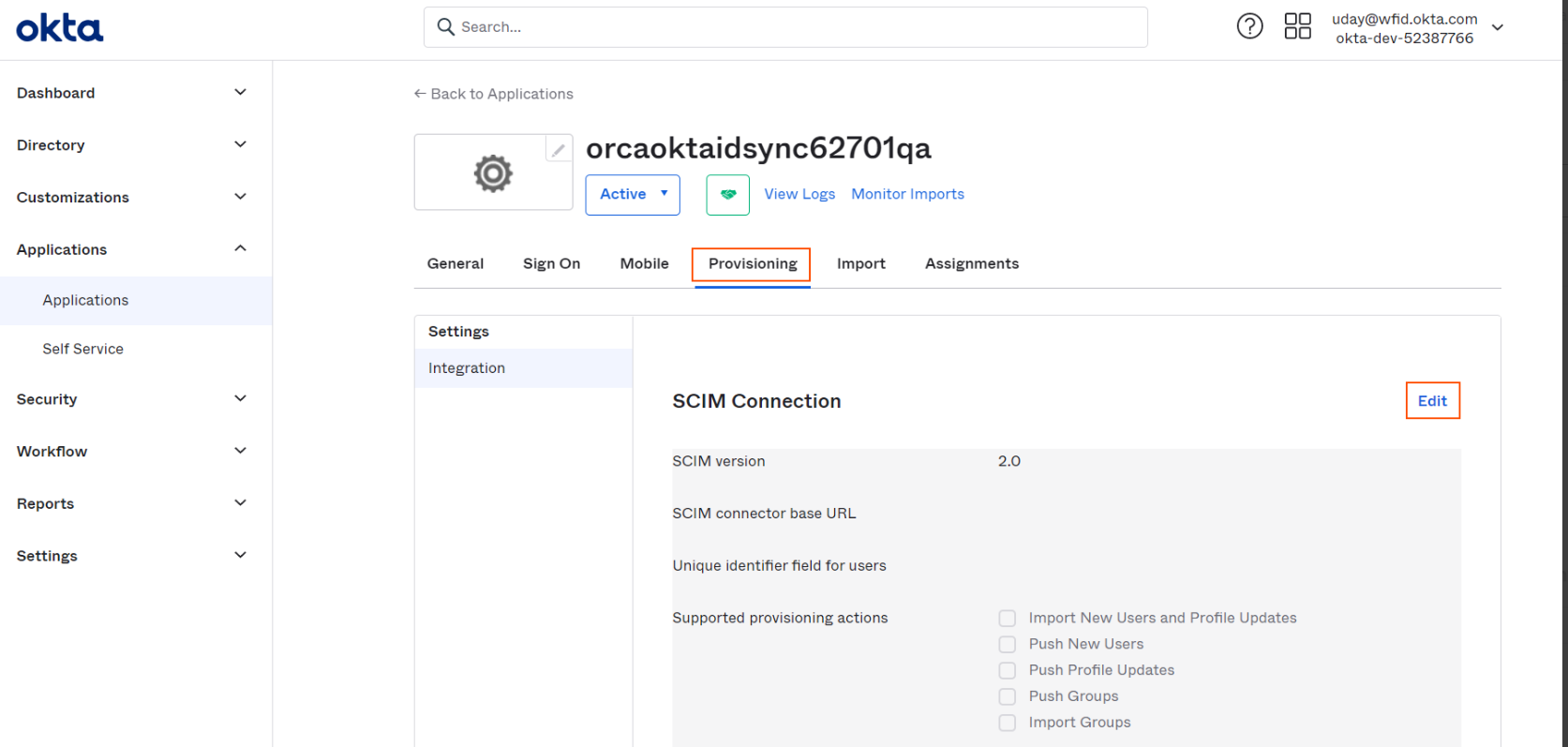Click the search magnifier icon
The height and width of the screenshot is (747, 1568).
click(x=446, y=27)
